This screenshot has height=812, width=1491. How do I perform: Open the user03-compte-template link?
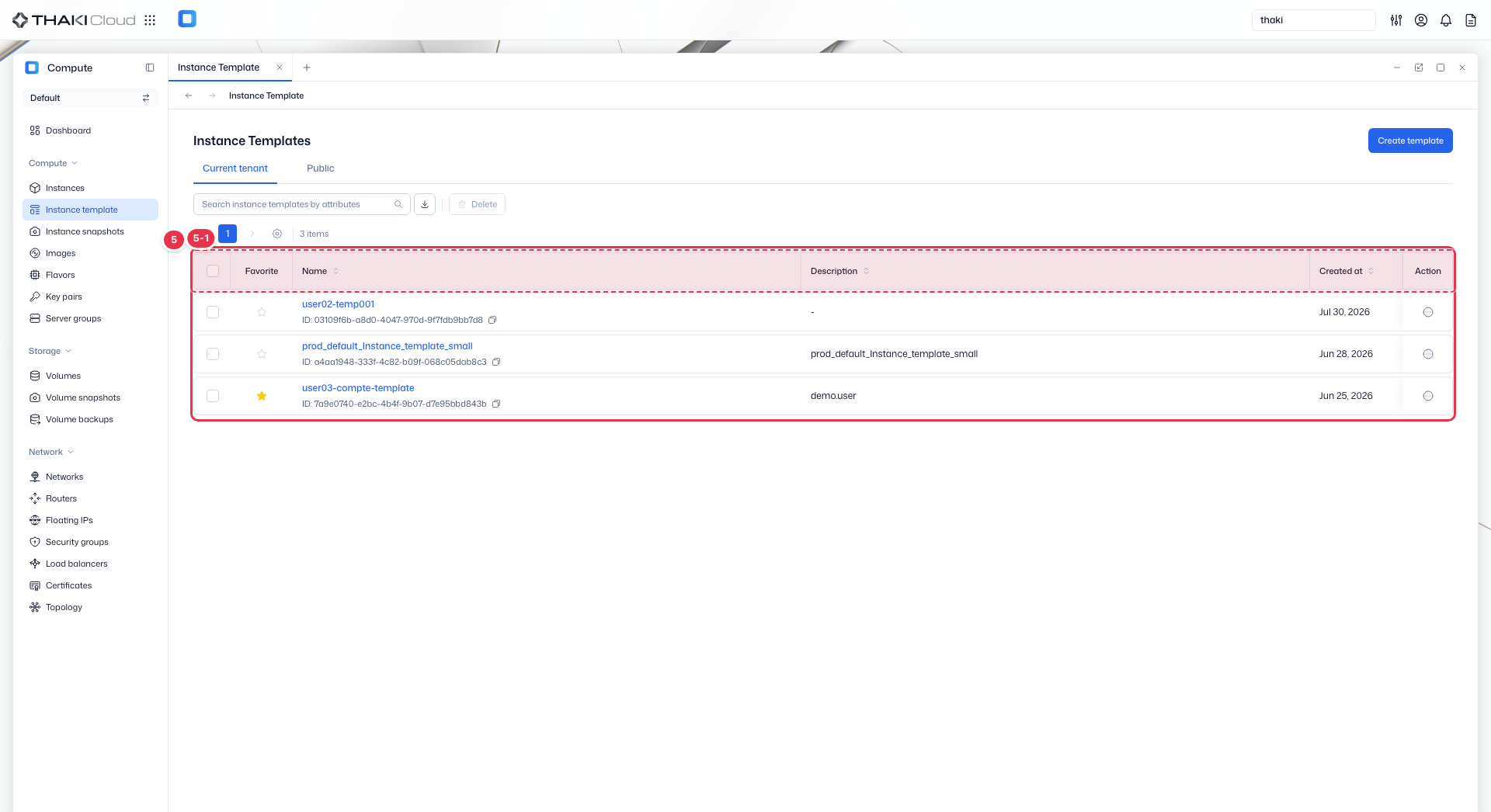coord(358,388)
